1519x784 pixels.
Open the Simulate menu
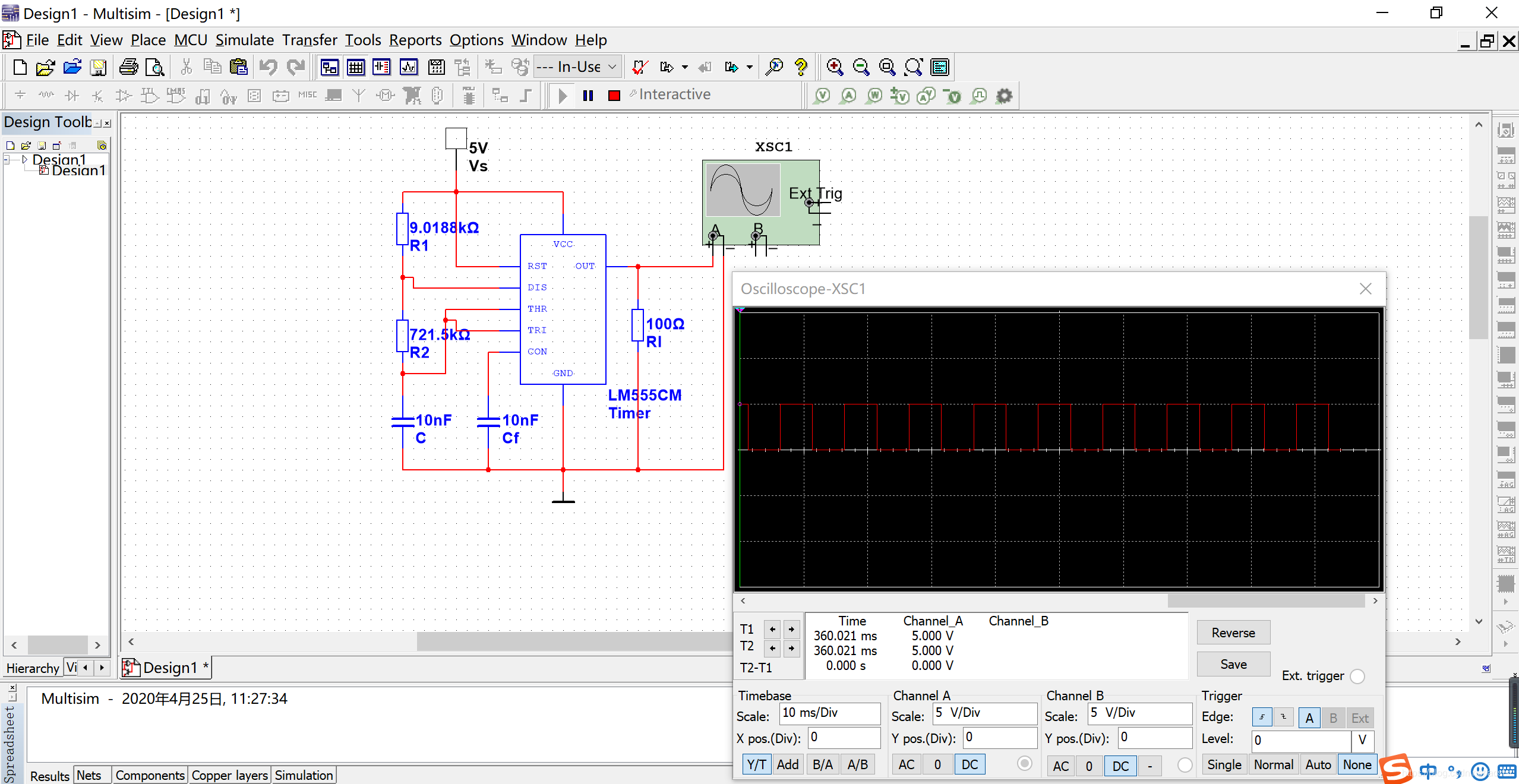[x=245, y=40]
